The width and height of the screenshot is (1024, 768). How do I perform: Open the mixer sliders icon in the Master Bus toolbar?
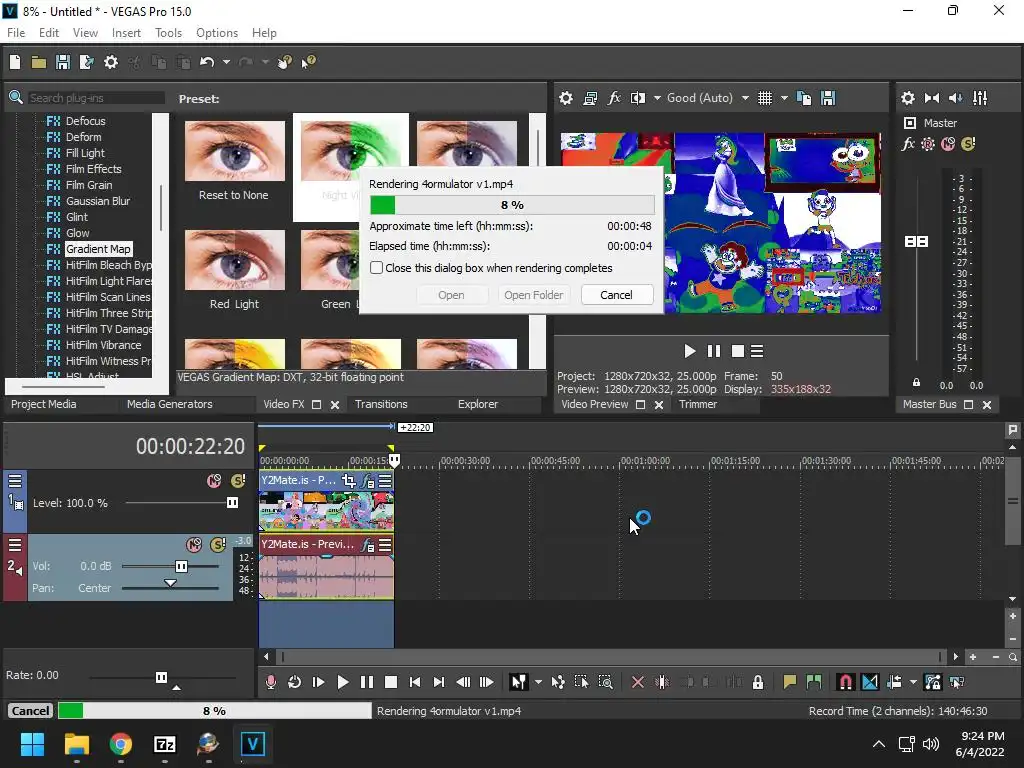pyautogui.click(x=980, y=98)
